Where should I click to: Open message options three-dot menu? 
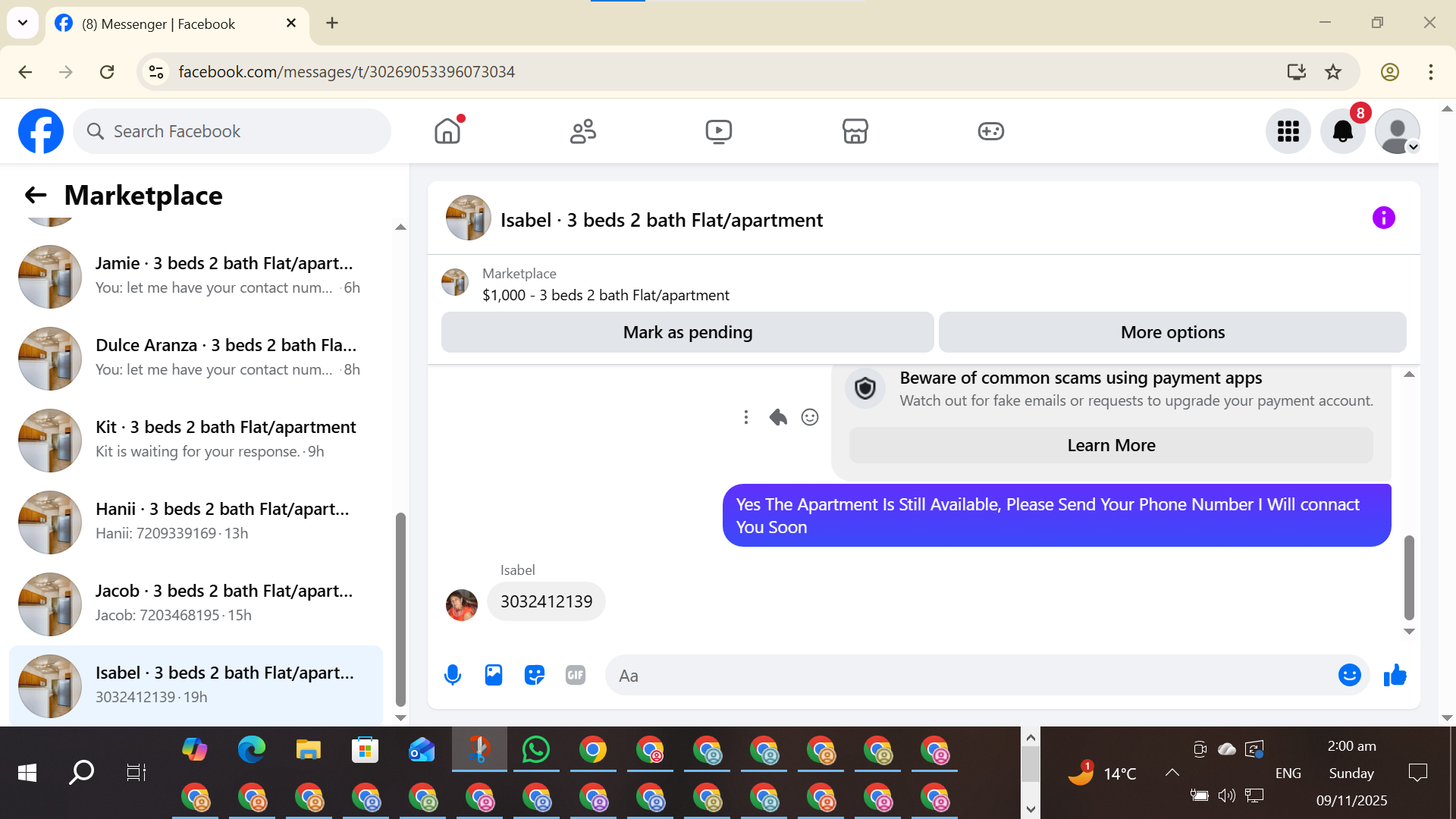pyautogui.click(x=746, y=417)
